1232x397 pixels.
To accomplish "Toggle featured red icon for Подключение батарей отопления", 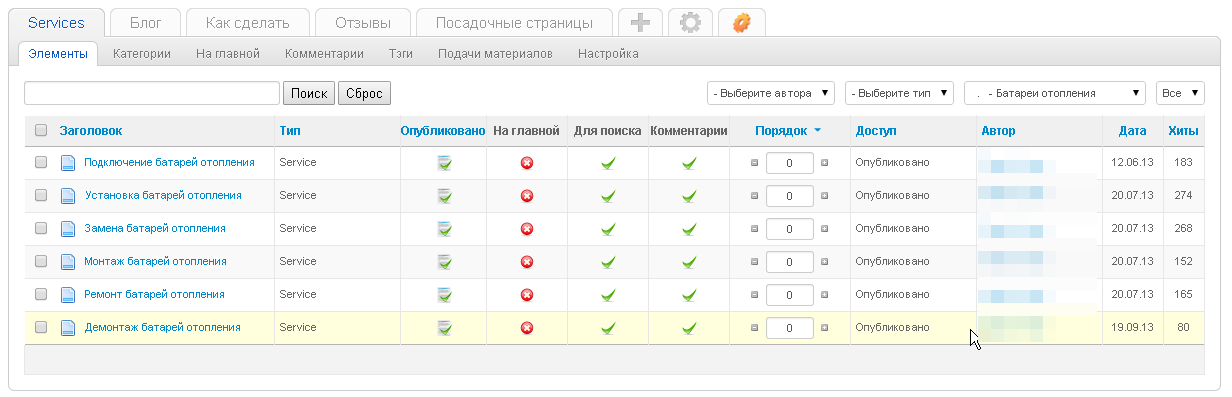I will pos(527,163).
